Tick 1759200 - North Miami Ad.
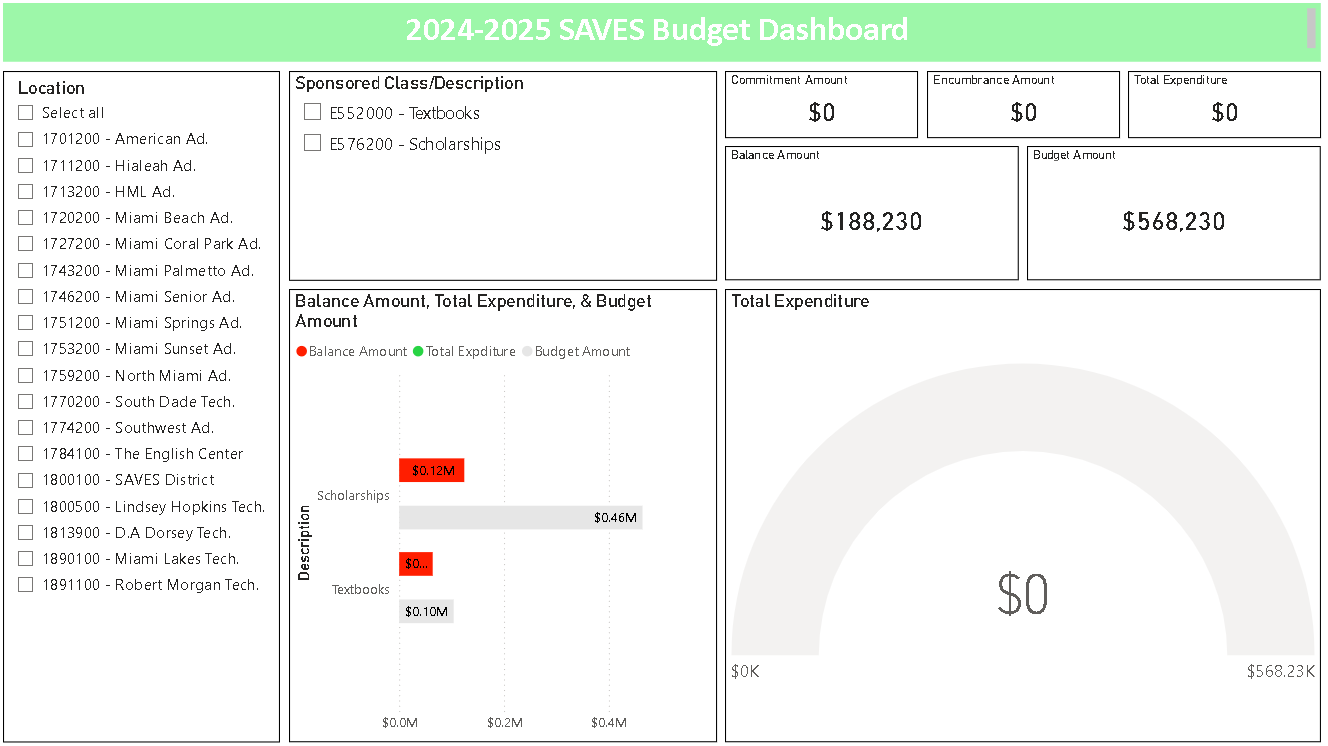 26,376
